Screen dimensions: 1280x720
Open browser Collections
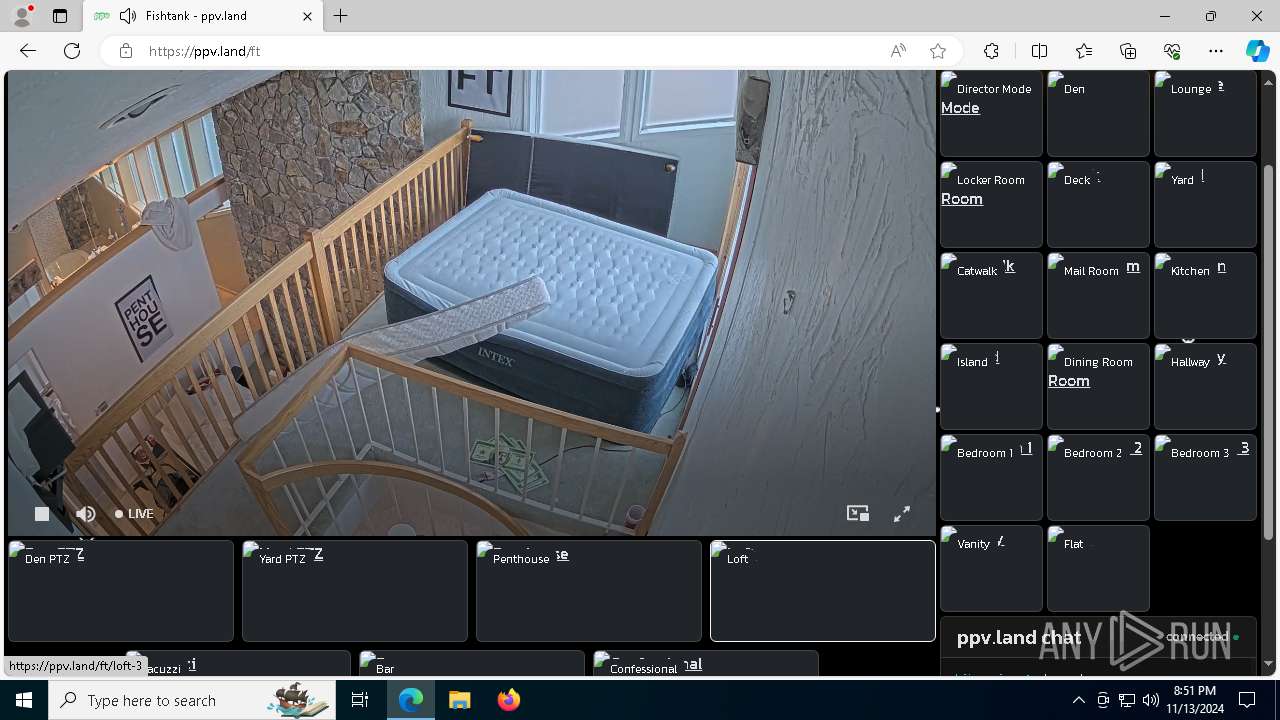click(1128, 51)
